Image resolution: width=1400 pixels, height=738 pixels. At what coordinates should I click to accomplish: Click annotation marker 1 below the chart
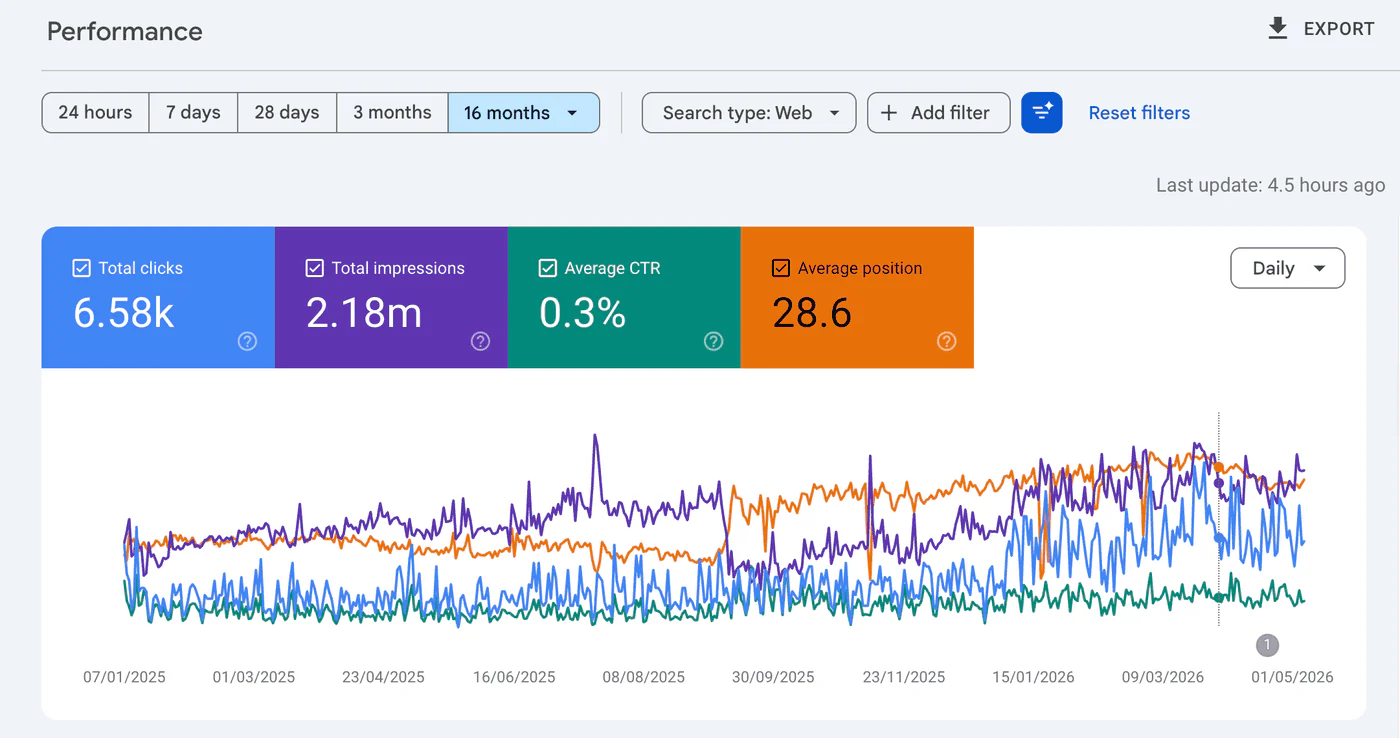pyautogui.click(x=1267, y=644)
